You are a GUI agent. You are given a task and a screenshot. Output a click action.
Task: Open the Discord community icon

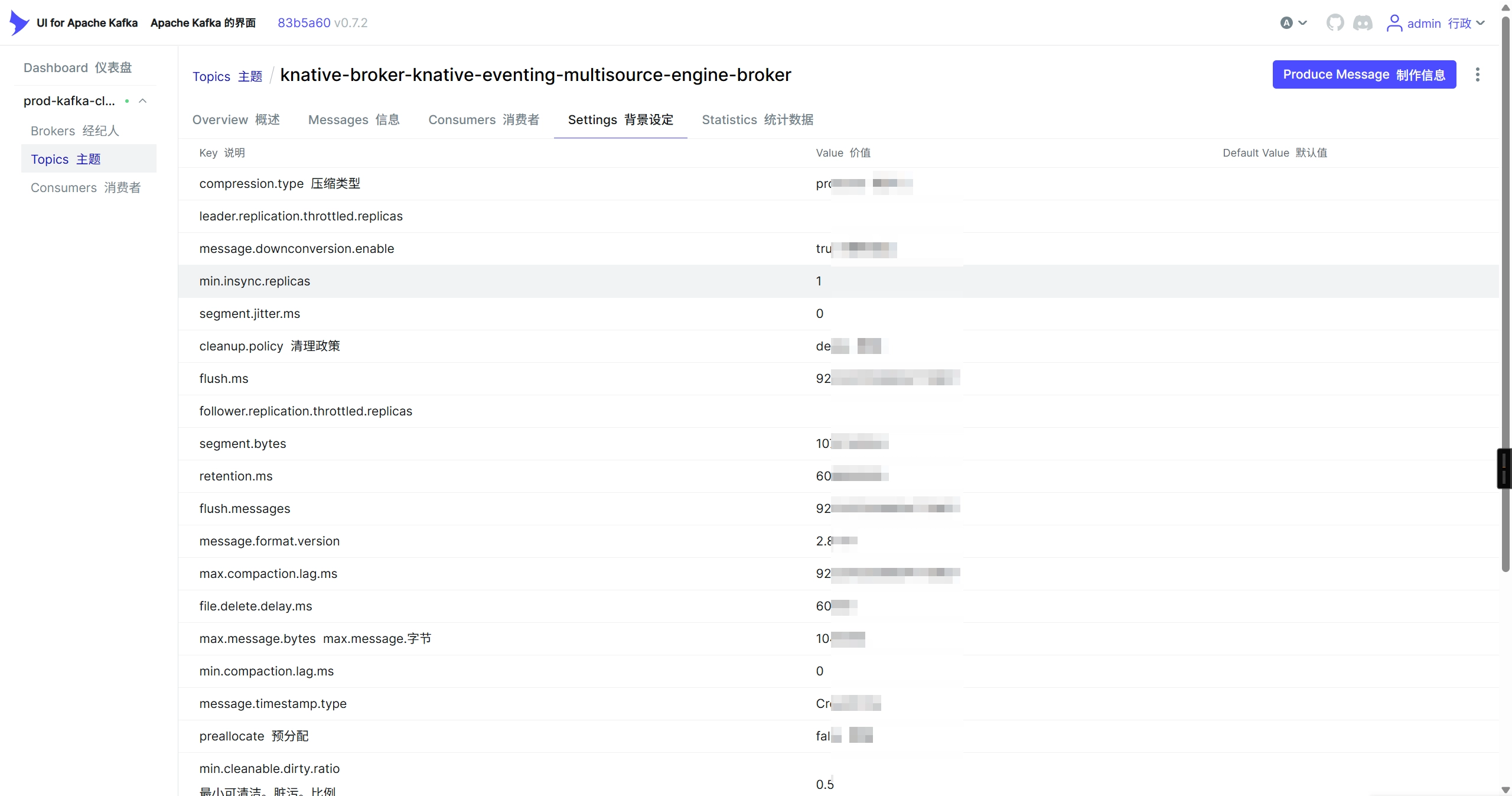click(1363, 23)
